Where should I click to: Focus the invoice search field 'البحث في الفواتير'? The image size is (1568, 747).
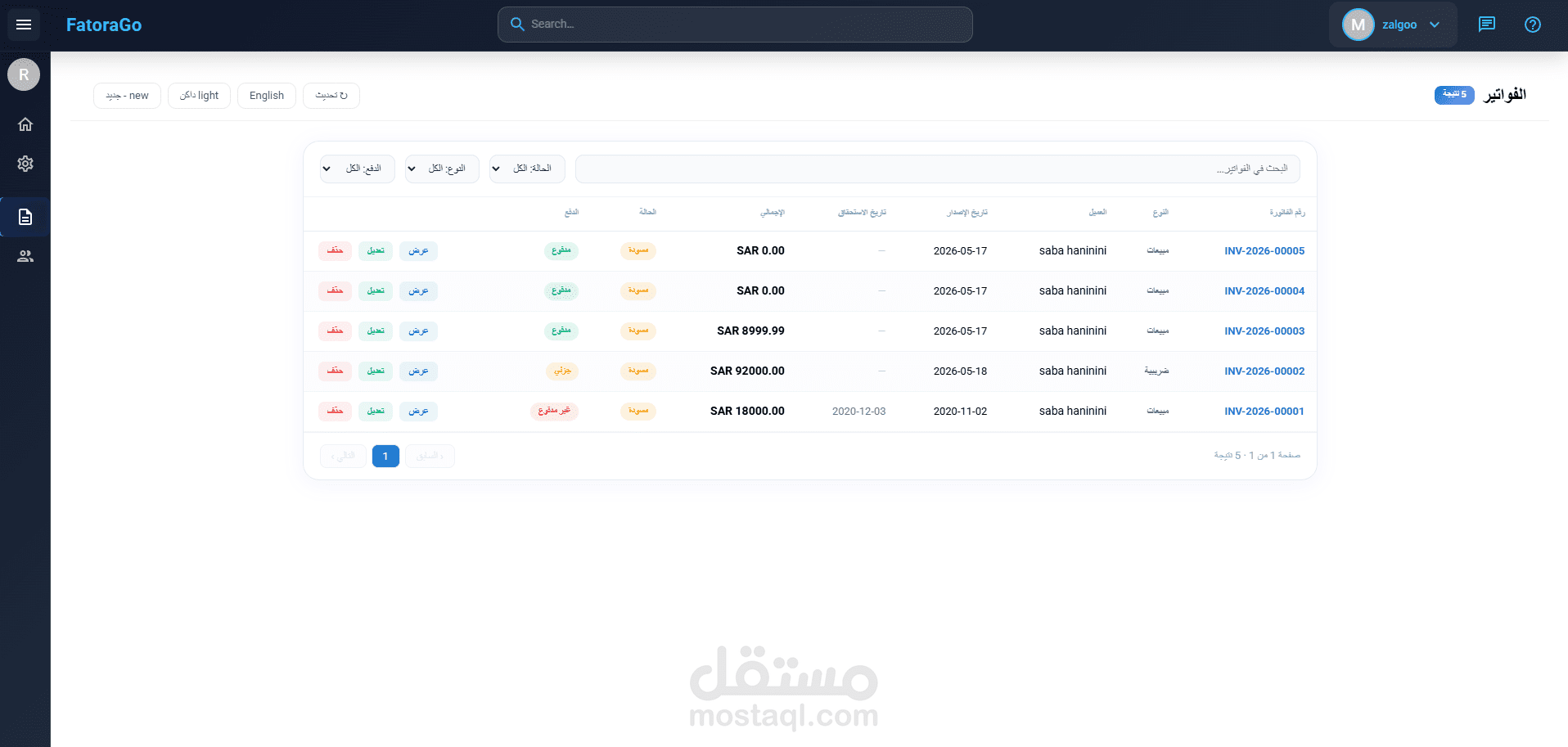tap(937, 169)
